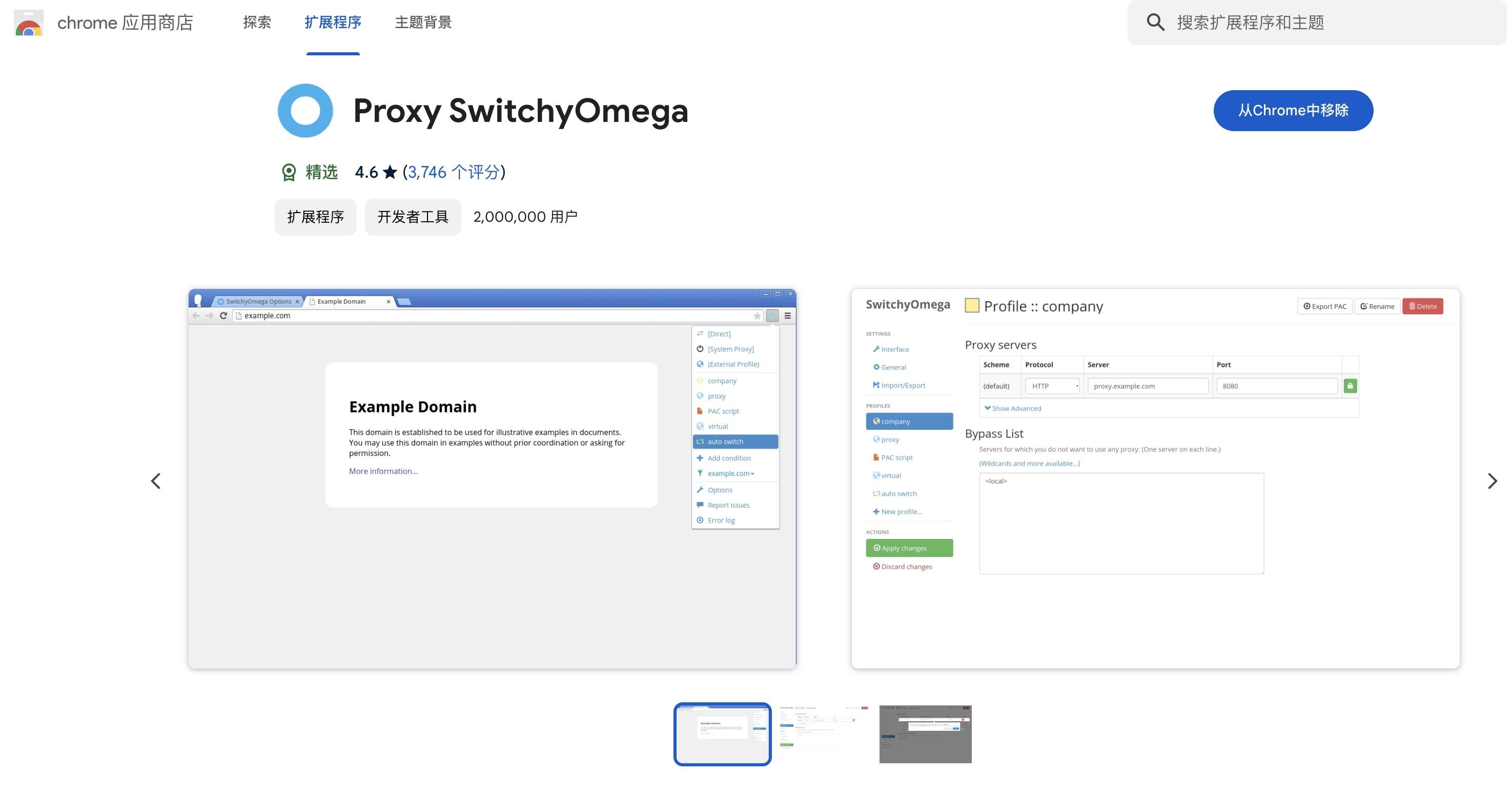Select the first screenshot thumbnail
Screen dimensions: 1512x794
(722, 734)
